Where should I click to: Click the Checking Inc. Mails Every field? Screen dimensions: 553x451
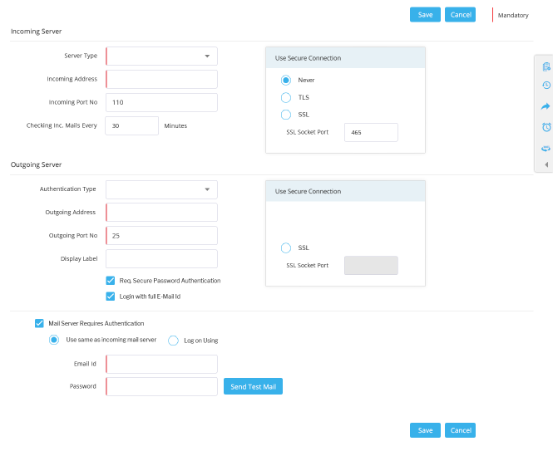coord(132,126)
